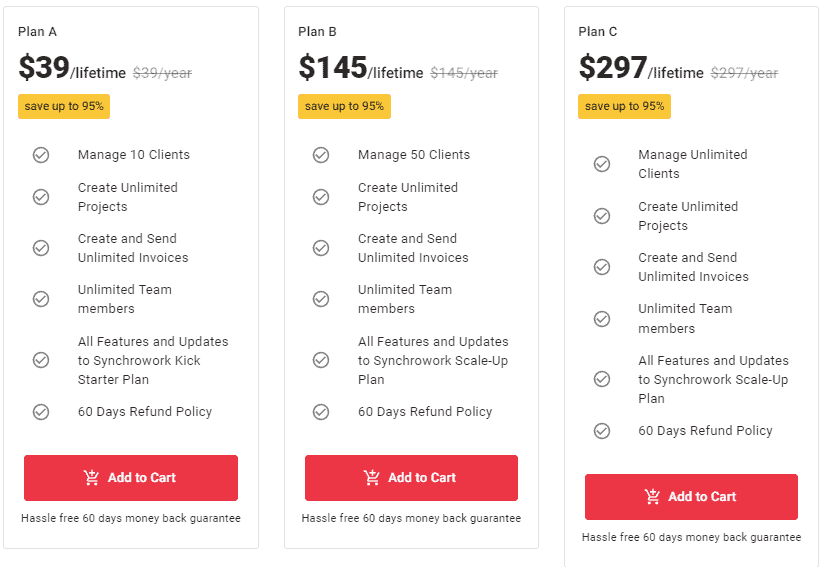Click checkmark icon beside Manage 50 Clients
Viewport: 820px width, 567px height.
(x=321, y=155)
